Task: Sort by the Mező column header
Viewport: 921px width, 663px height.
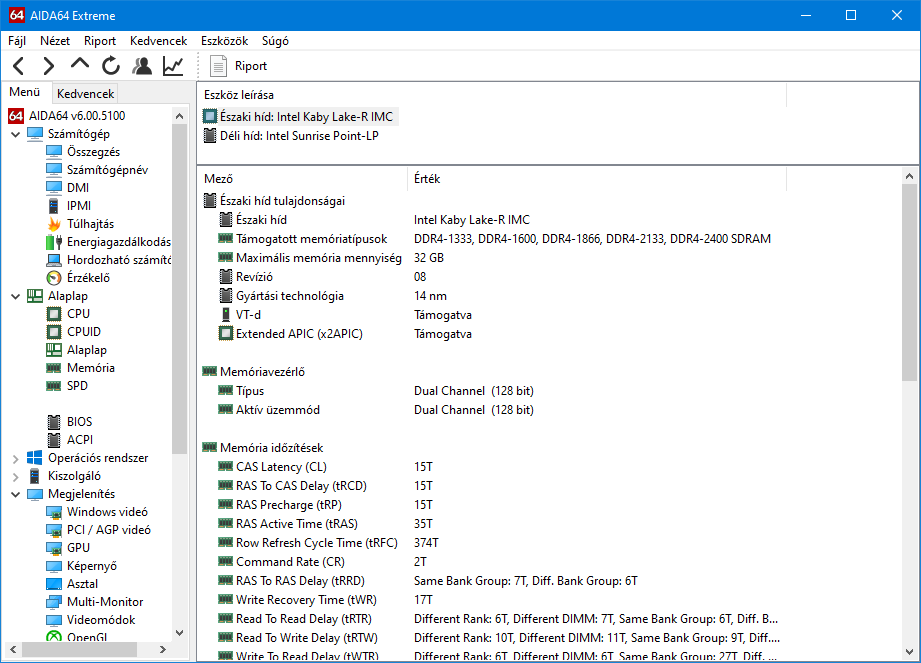Action: (x=301, y=179)
